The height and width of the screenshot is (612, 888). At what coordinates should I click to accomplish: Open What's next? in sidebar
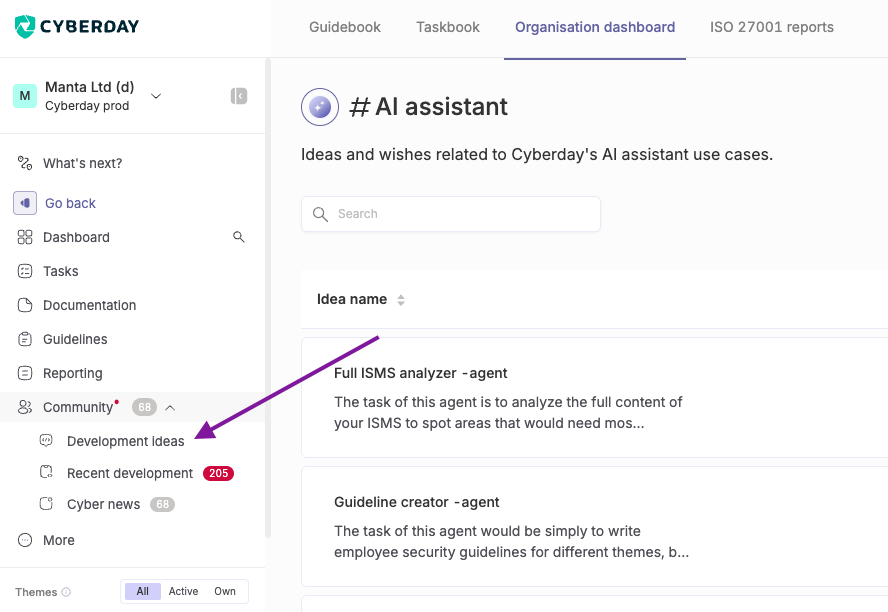(x=82, y=164)
